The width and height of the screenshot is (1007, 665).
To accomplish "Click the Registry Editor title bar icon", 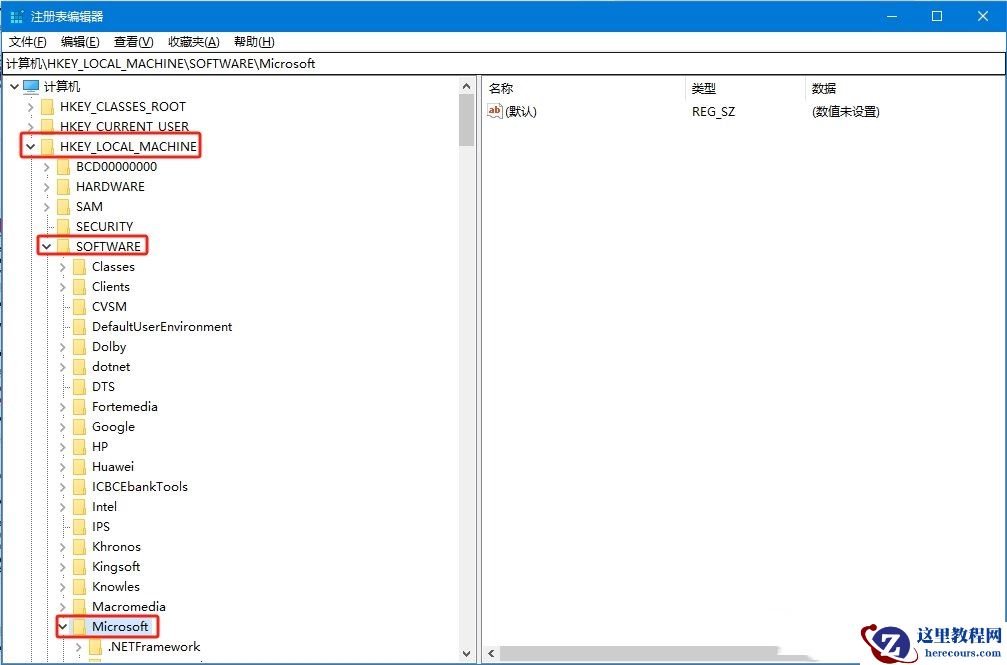I will click(15, 15).
